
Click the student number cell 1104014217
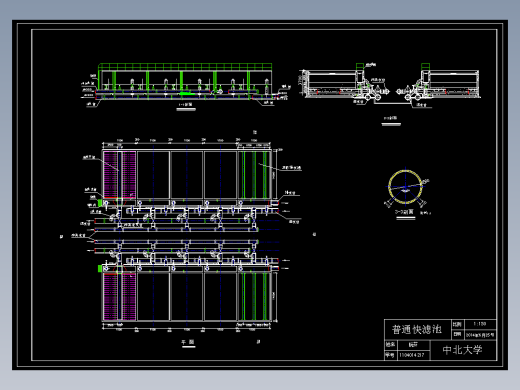[412, 355]
